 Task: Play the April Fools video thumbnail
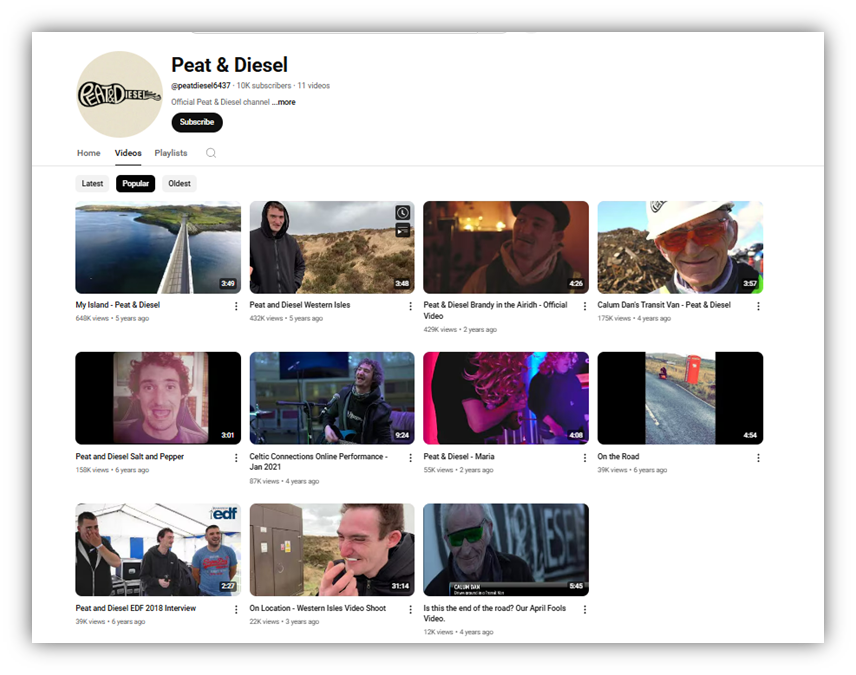click(x=506, y=550)
